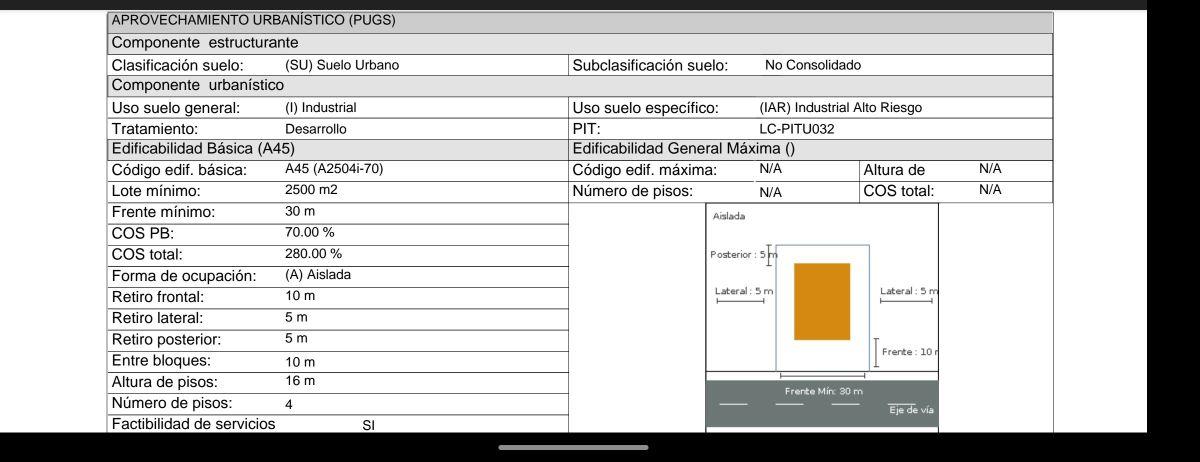Click the label 'Factibilidad de servicios'
The width and height of the screenshot is (1200, 462).
(x=193, y=424)
